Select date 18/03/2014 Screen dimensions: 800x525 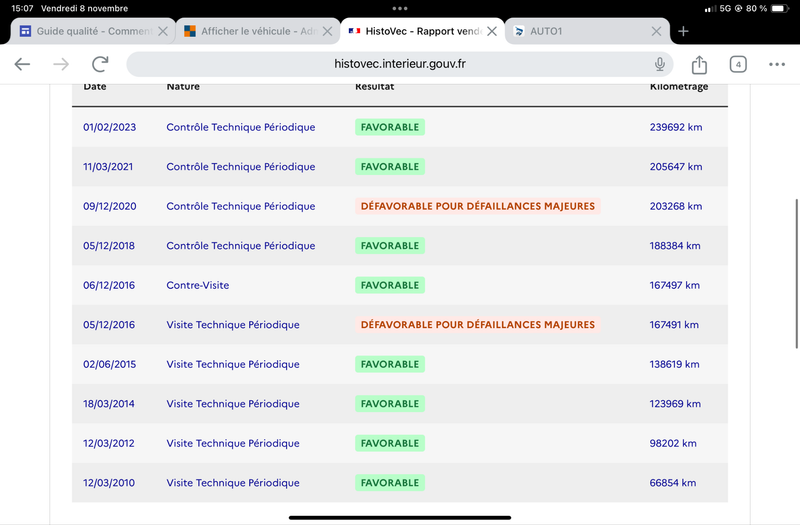(x=109, y=404)
